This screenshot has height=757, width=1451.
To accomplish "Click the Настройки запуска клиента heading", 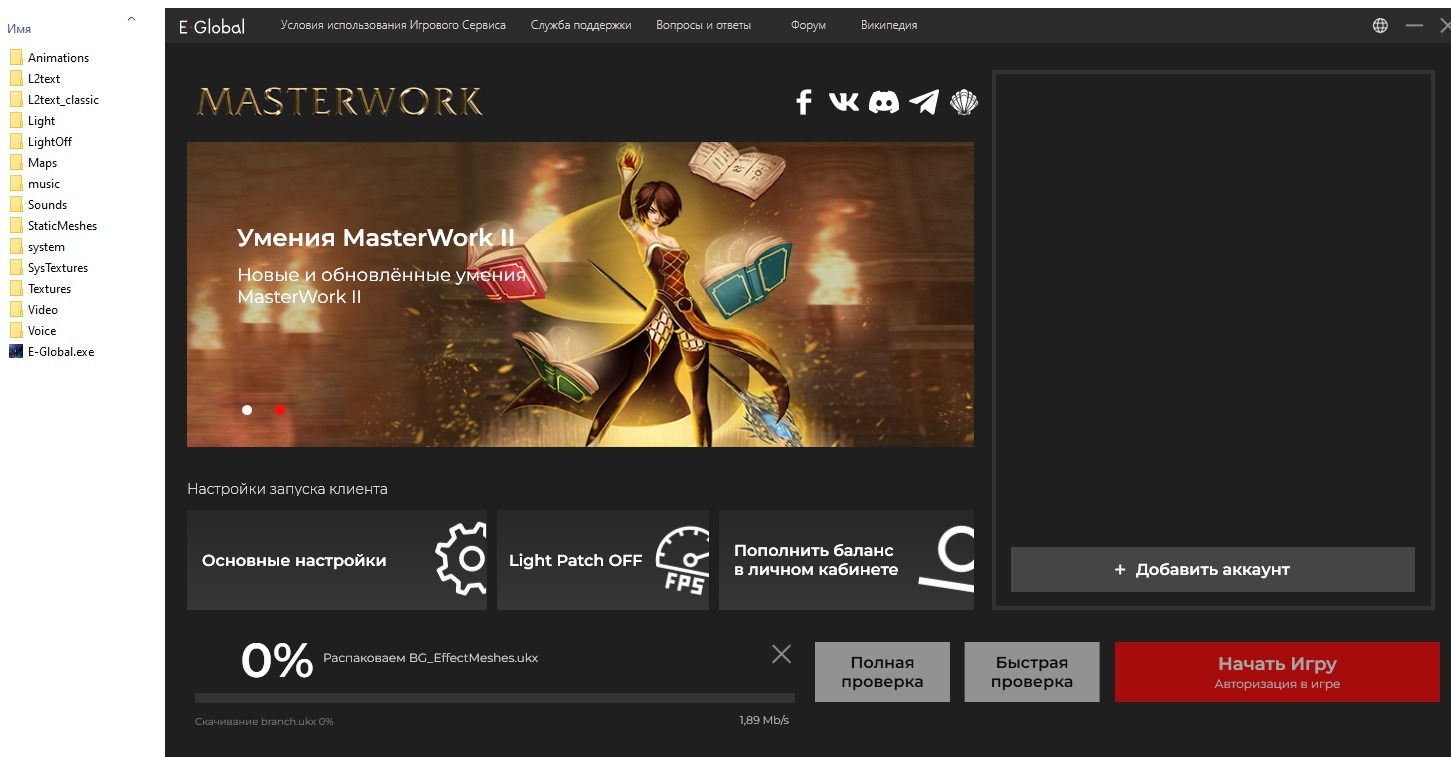I will [x=287, y=489].
